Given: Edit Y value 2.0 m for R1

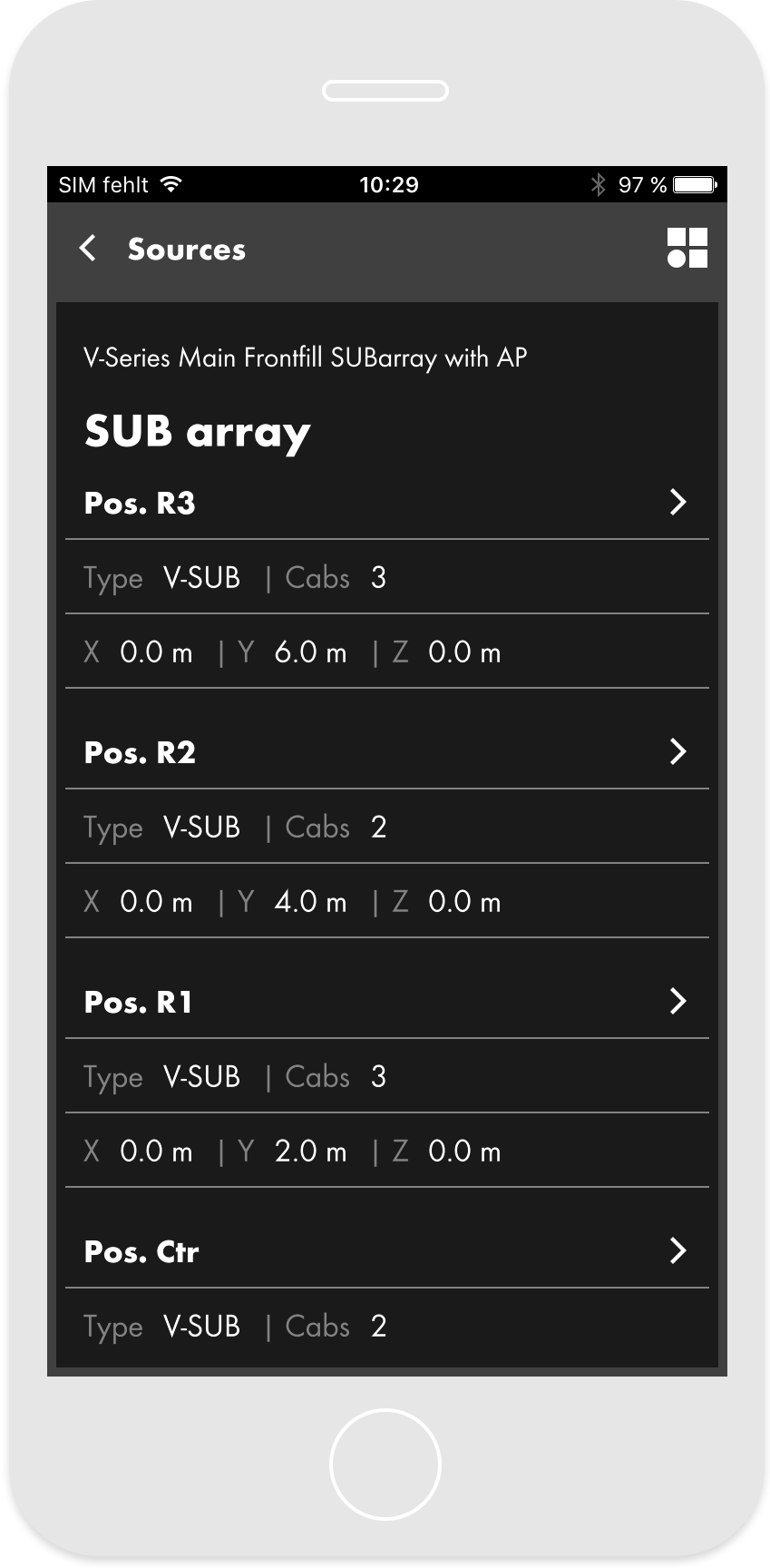Looking at the screenshot, I should (x=310, y=1151).
